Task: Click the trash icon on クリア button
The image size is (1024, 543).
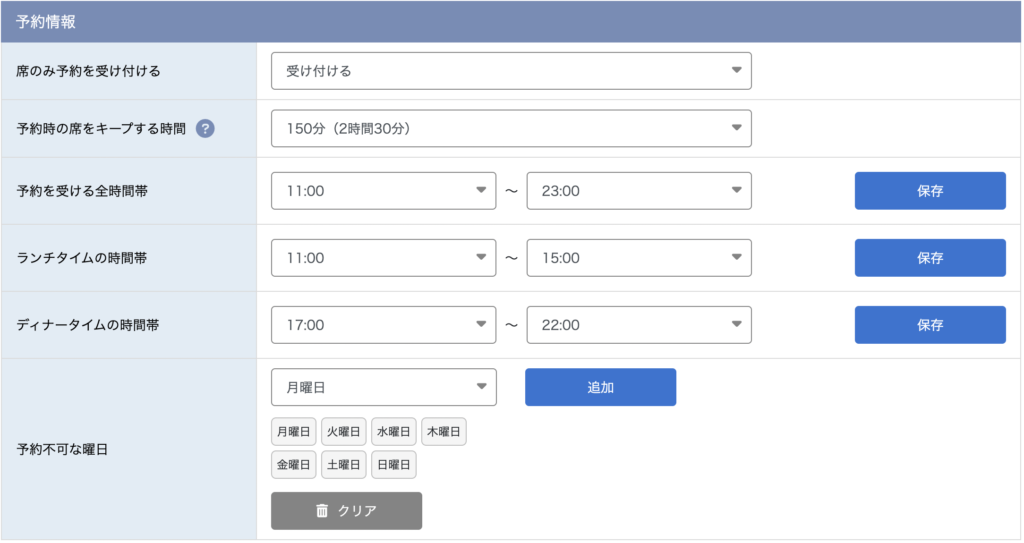Action: point(322,511)
